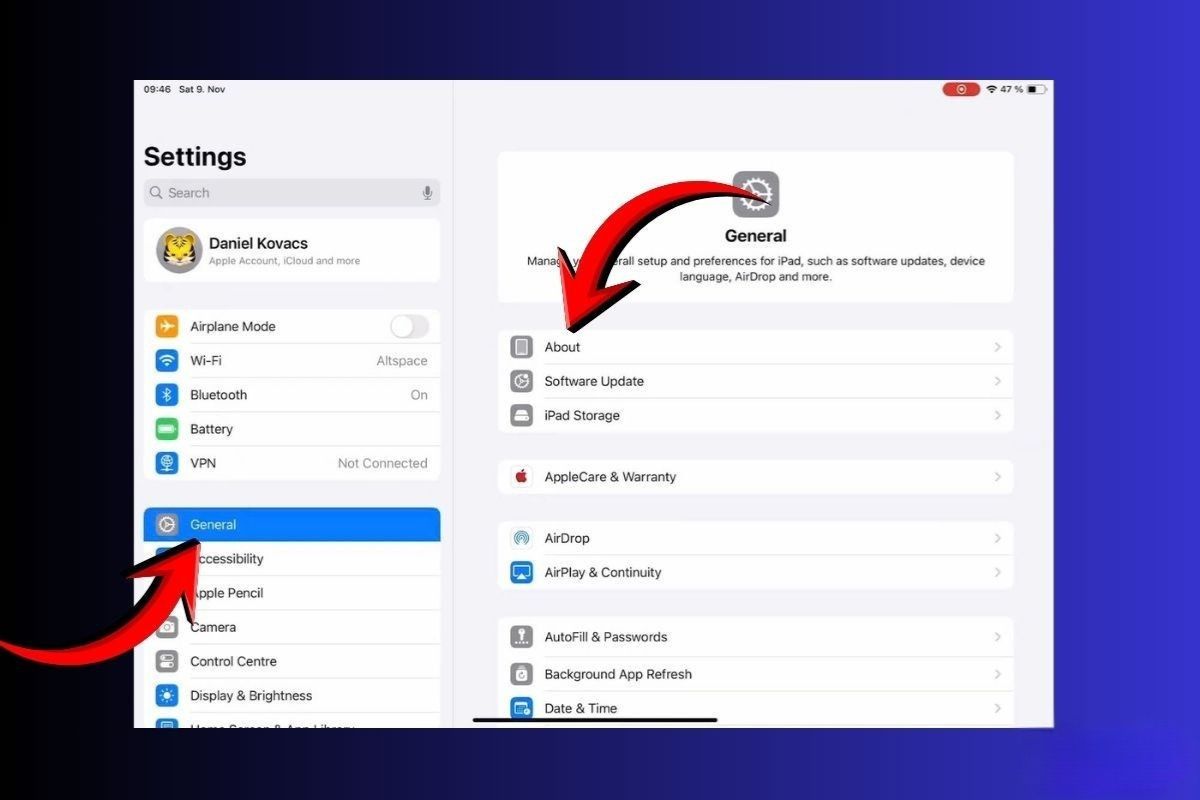
Task: Open Camera settings from its icon
Action: point(168,627)
